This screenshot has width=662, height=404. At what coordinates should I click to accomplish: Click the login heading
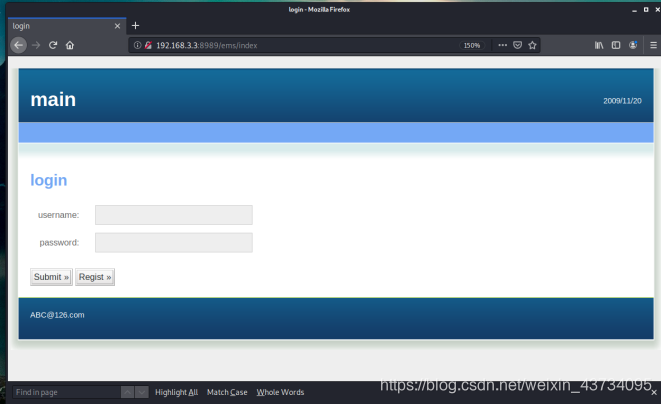pyautogui.click(x=49, y=180)
